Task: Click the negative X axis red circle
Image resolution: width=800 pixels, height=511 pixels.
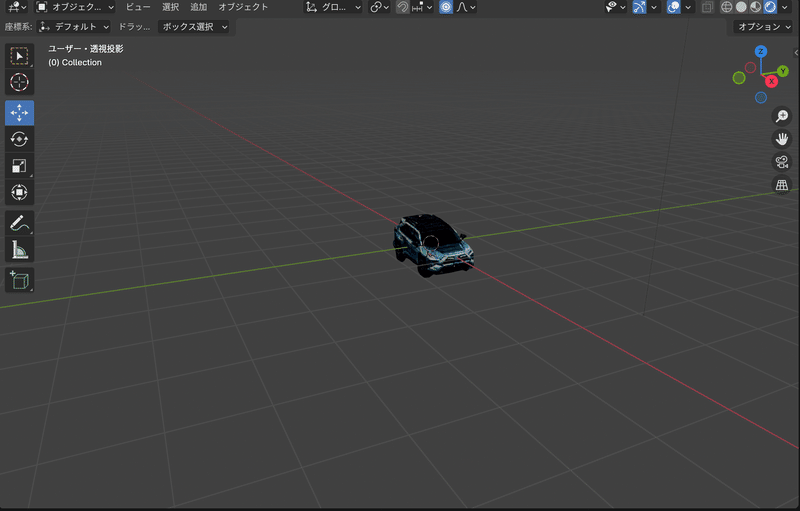Action: (750, 67)
